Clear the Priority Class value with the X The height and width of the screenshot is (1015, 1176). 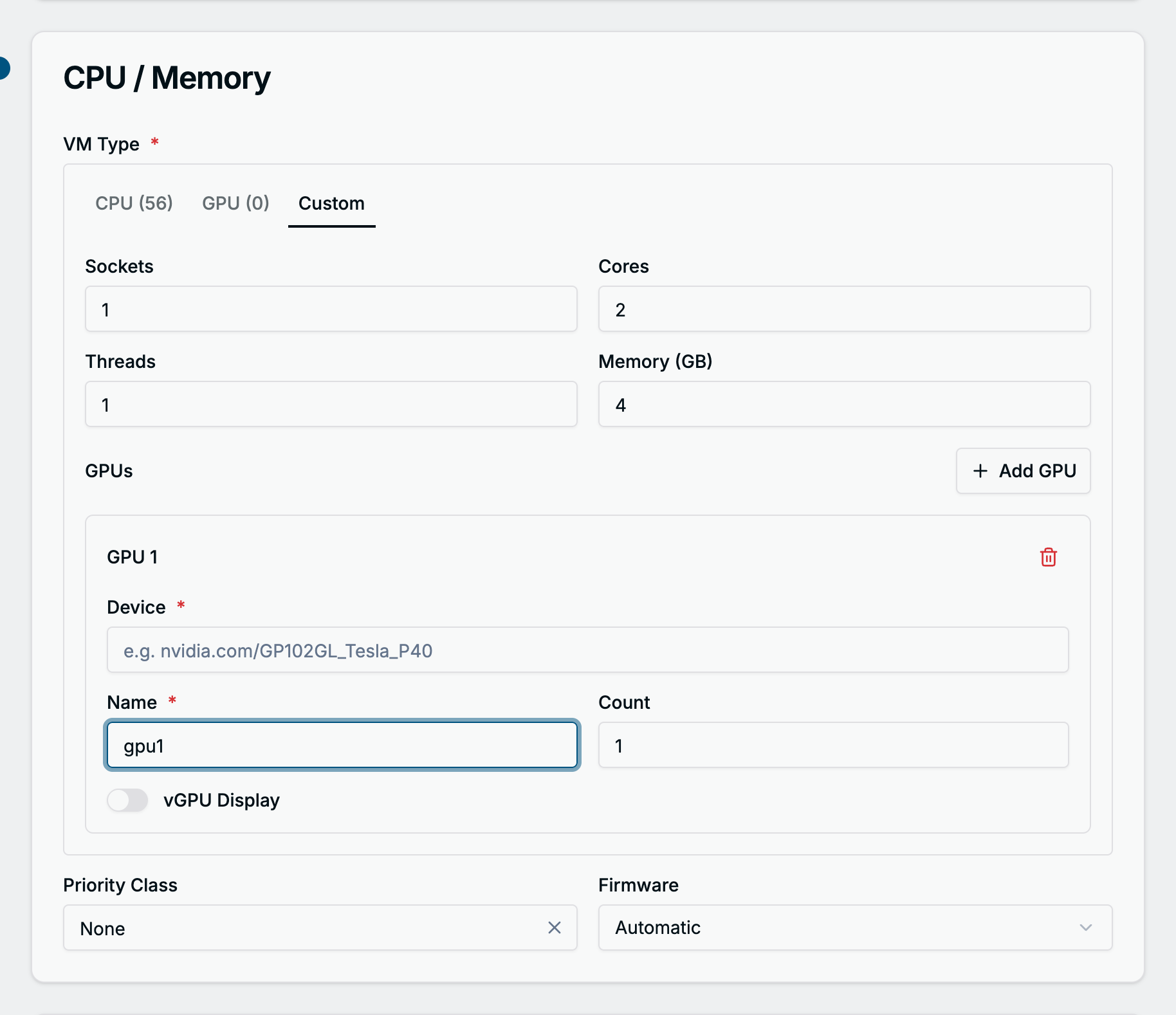(554, 928)
